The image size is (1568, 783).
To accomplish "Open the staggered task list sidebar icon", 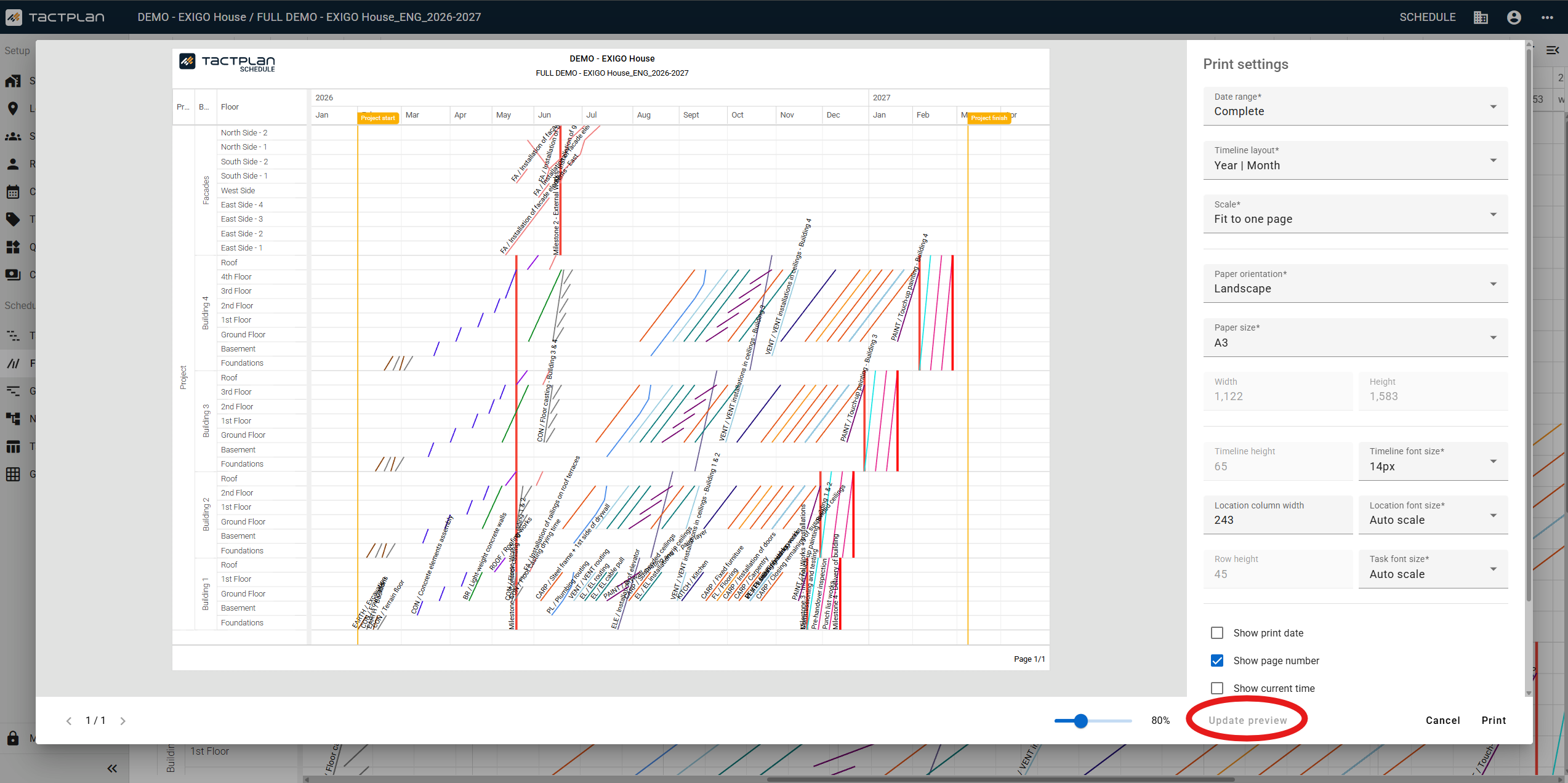I will (x=13, y=335).
